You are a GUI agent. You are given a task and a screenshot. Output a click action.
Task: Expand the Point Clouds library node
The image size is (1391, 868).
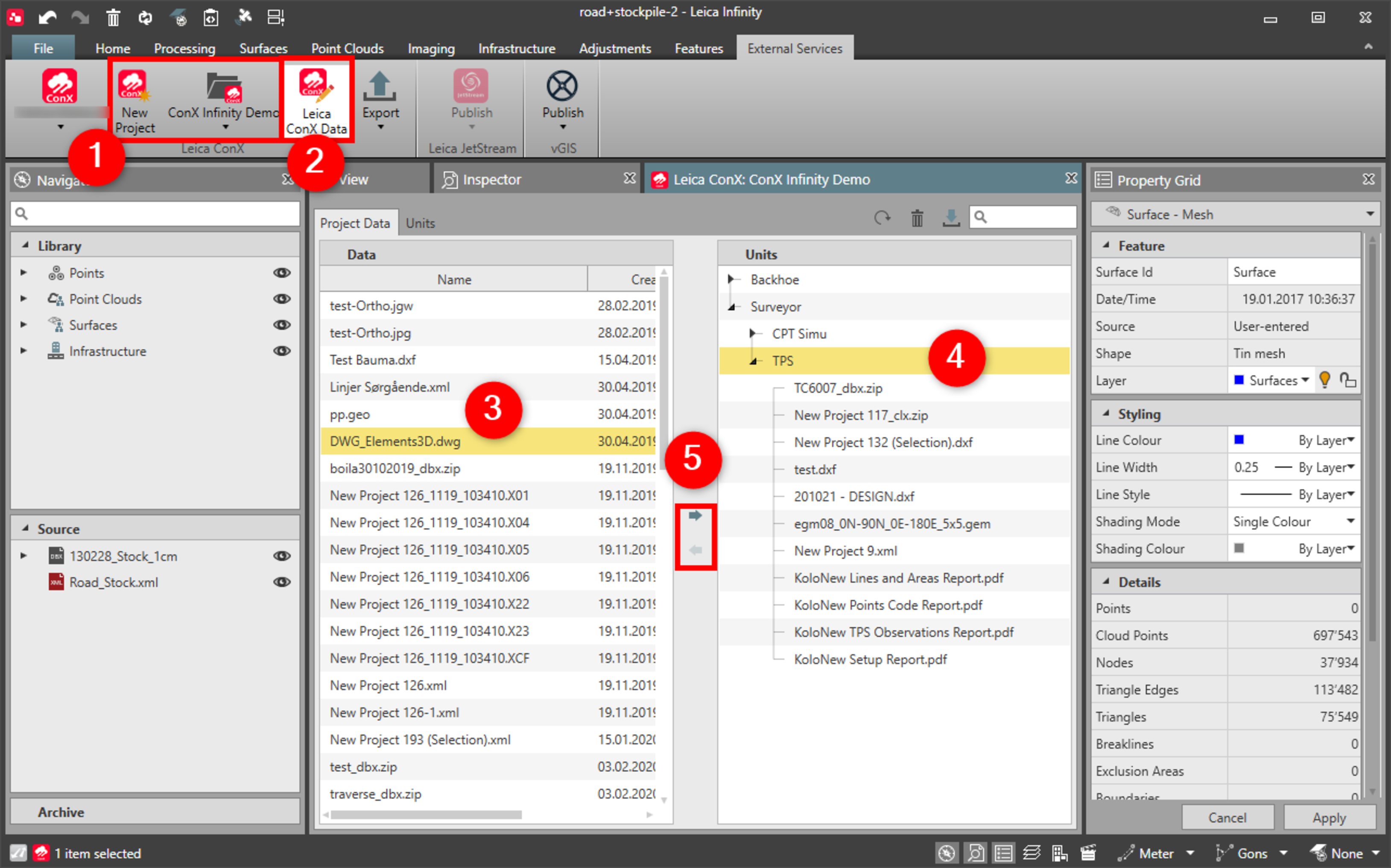click(23, 298)
